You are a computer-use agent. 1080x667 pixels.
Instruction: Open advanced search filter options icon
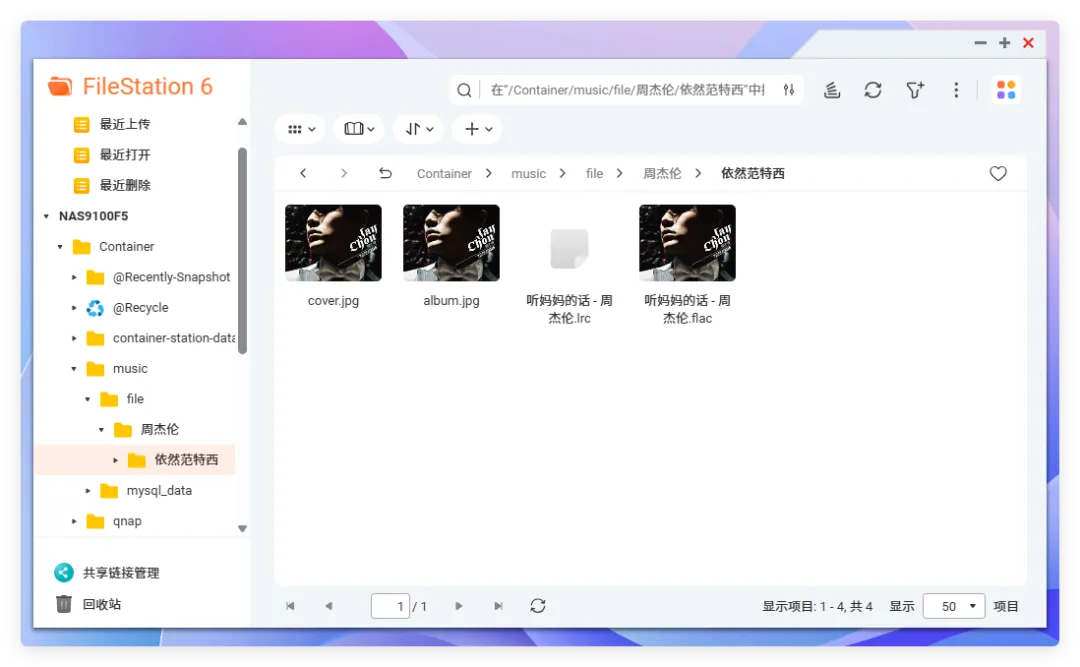(x=789, y=90)
